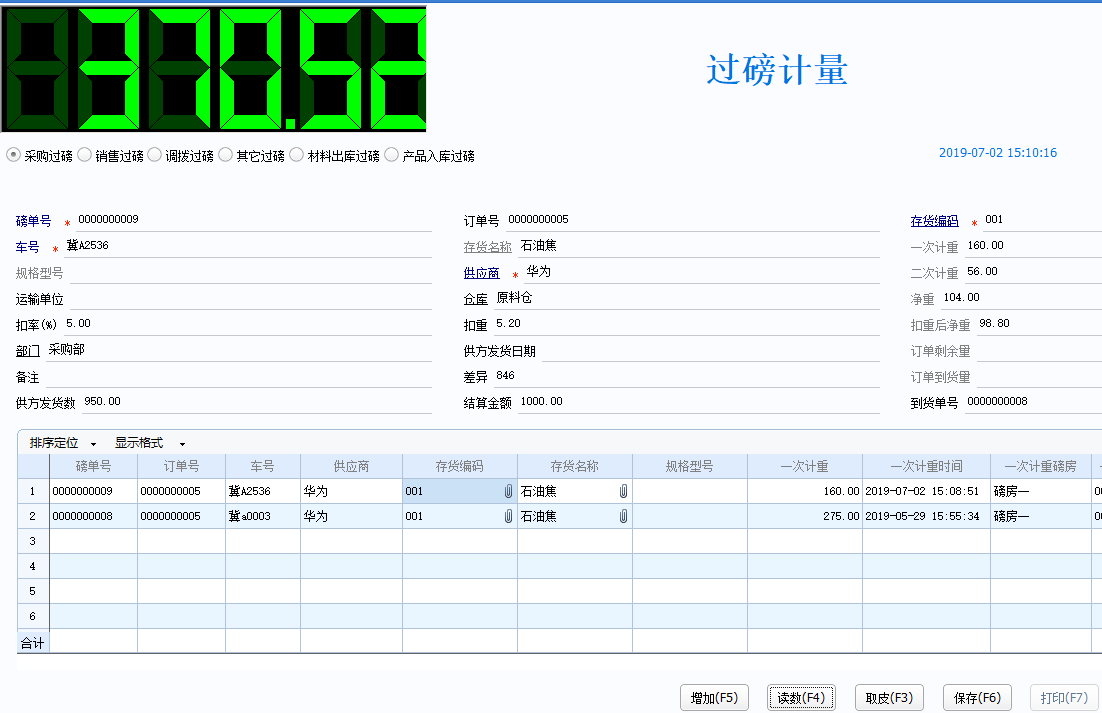Click paperclip icon in row 1 存货编码 cell

pyautogui.click(x=508, y=491)
